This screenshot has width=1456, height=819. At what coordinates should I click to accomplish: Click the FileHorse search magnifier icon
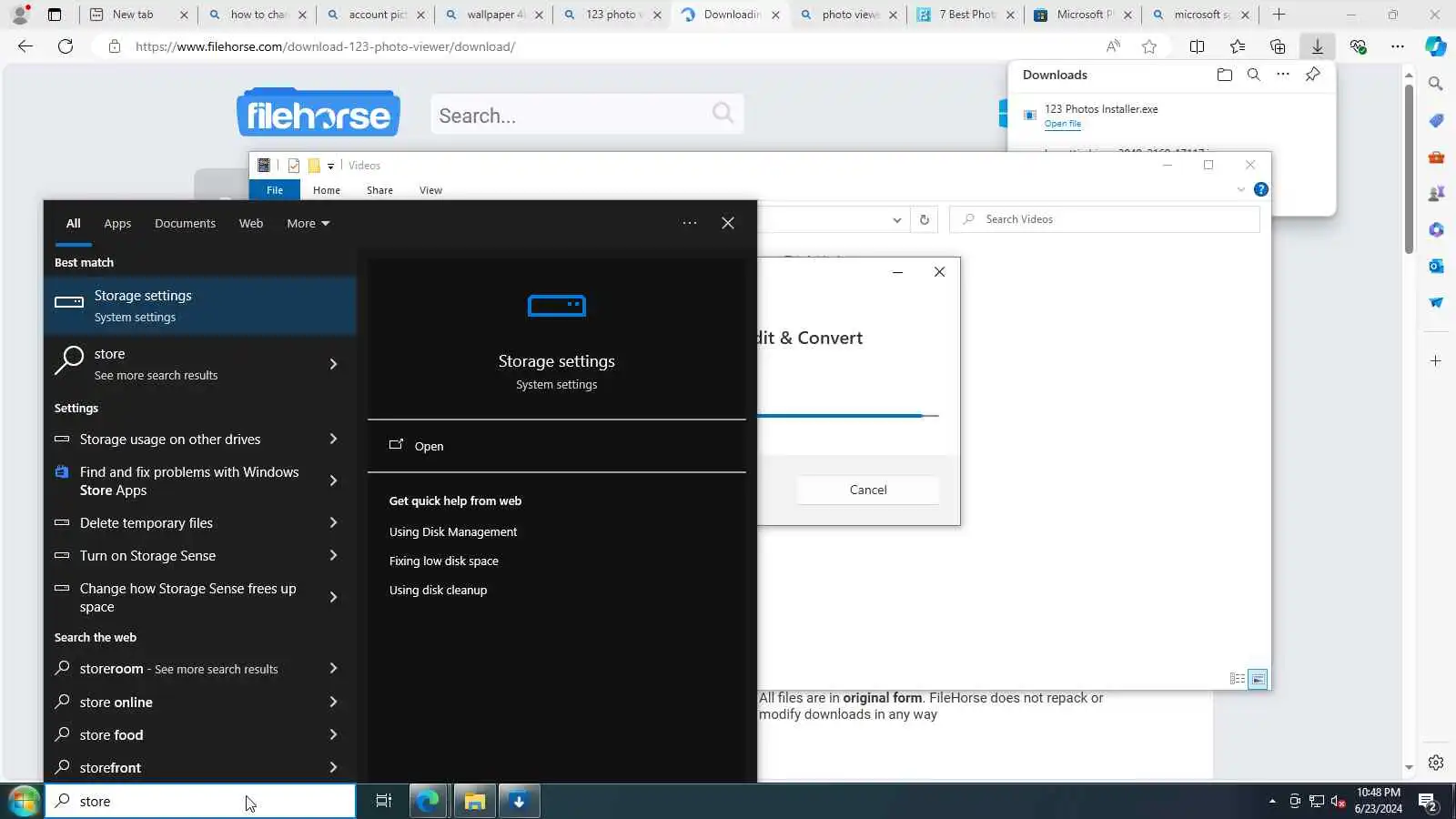pos(723,113)
